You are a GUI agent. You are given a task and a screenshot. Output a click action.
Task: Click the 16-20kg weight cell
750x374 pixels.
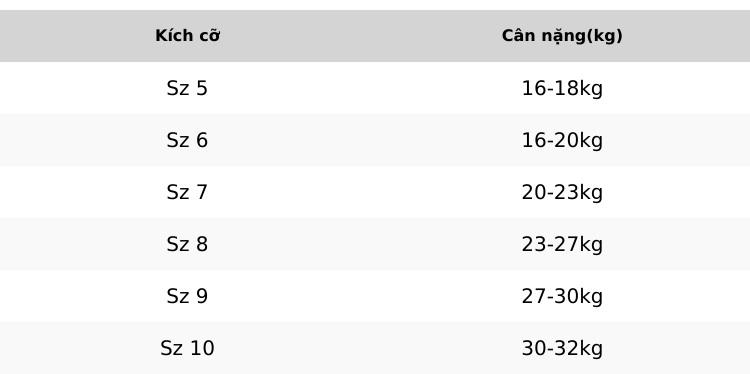pos(562,141)
